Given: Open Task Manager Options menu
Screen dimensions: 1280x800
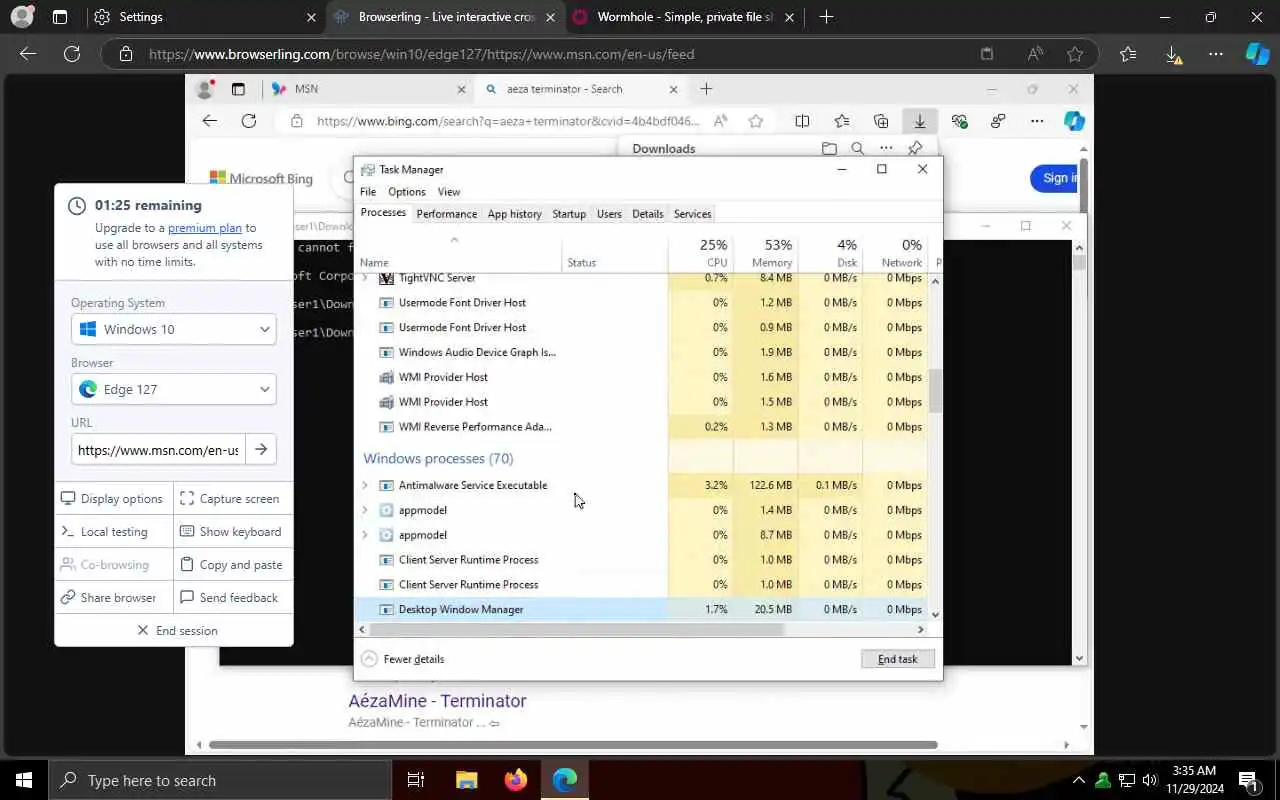Looking at the screenshot, I should 407,192.
